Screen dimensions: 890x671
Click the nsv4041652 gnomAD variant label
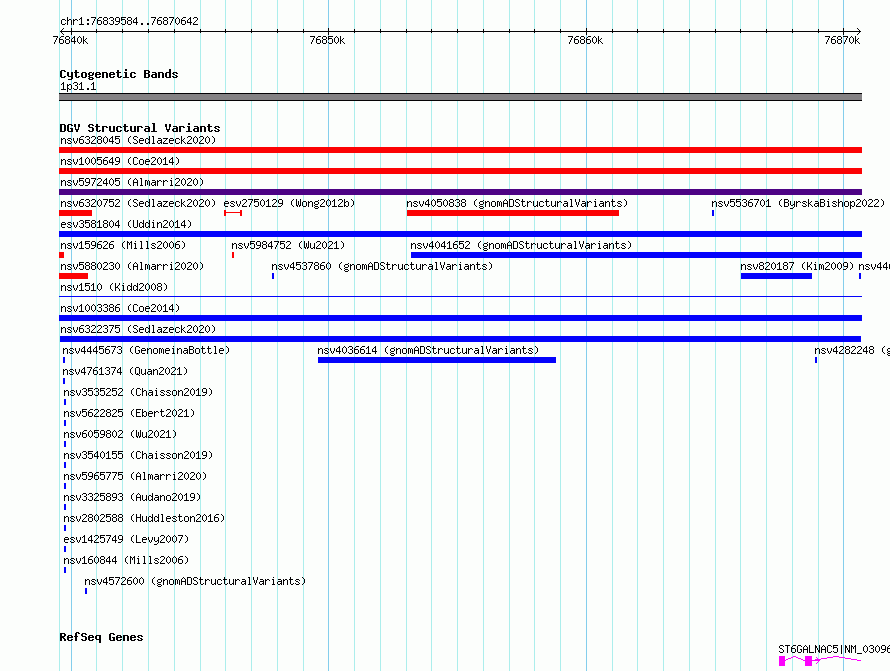pos(521,245)
